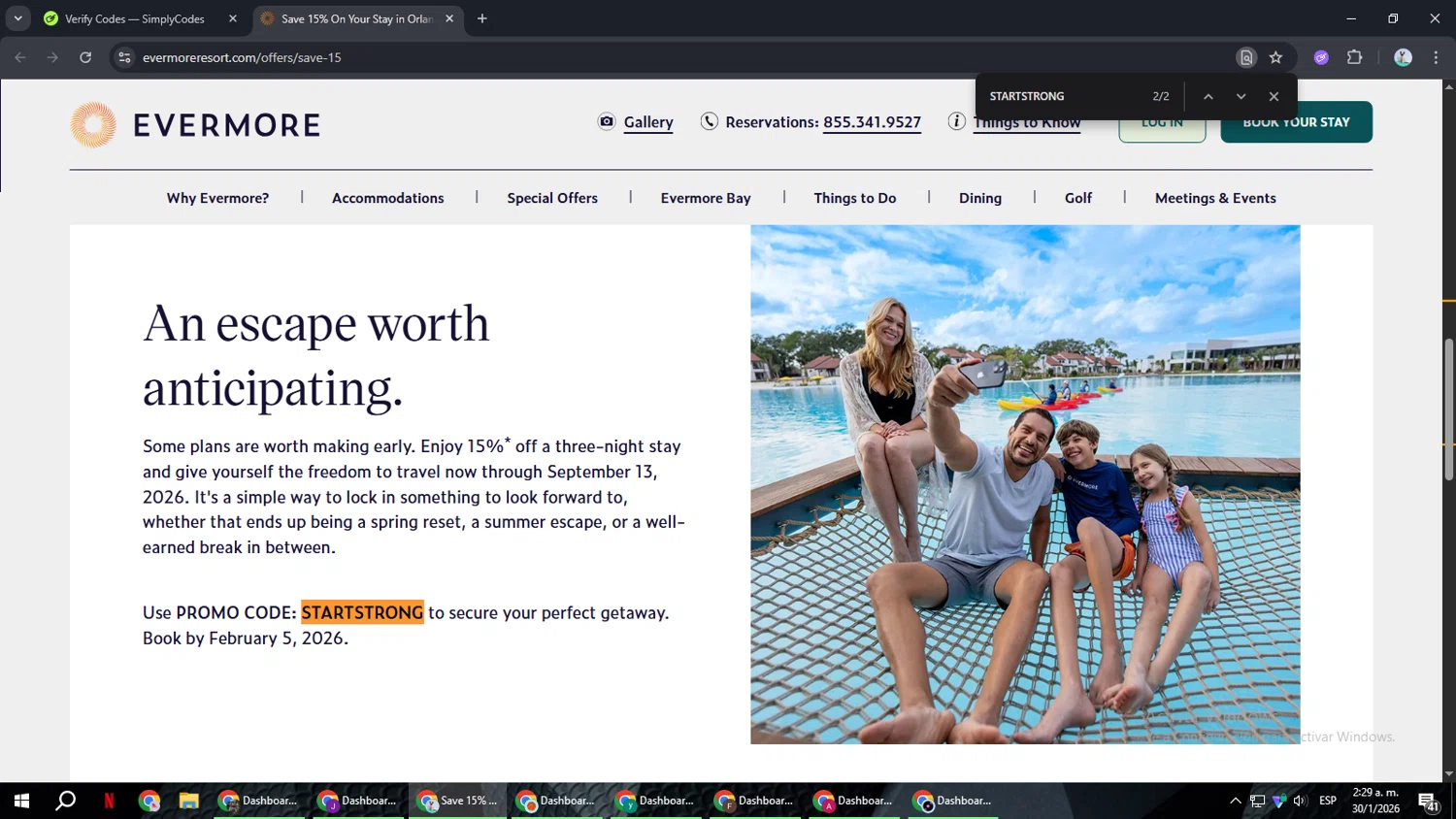
Task: Click the page vertical scrollbar thumb
Action: click(x=1448, y=409)
